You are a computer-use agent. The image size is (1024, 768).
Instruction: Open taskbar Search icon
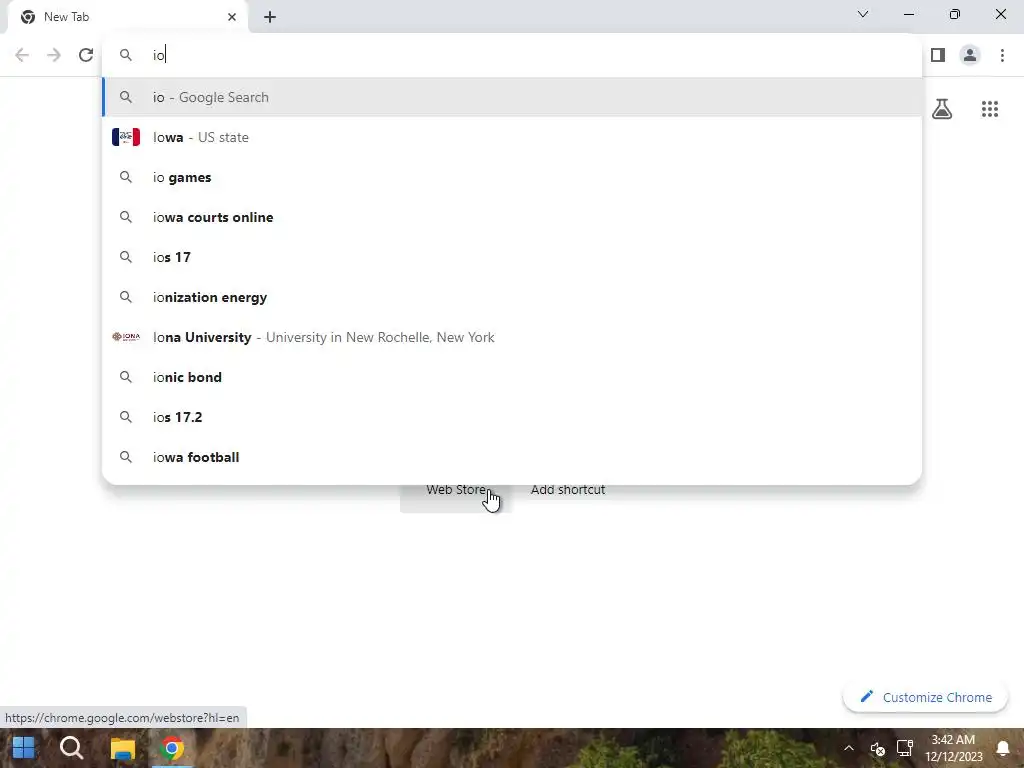tap(72, 748)
